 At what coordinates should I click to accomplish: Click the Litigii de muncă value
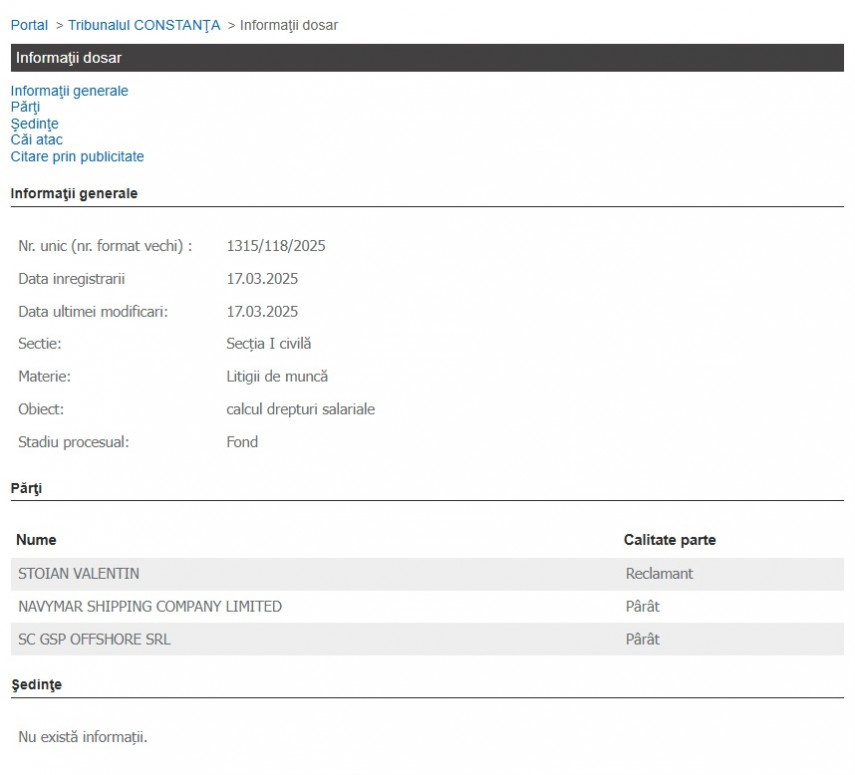click(x=277, y=377)
